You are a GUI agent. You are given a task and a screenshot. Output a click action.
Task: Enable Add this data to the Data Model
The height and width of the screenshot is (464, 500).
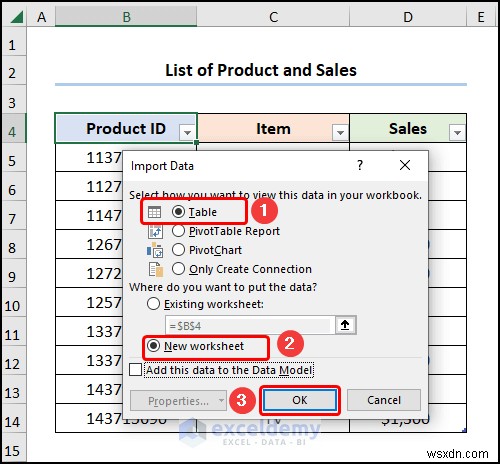[x=135, y=370]
